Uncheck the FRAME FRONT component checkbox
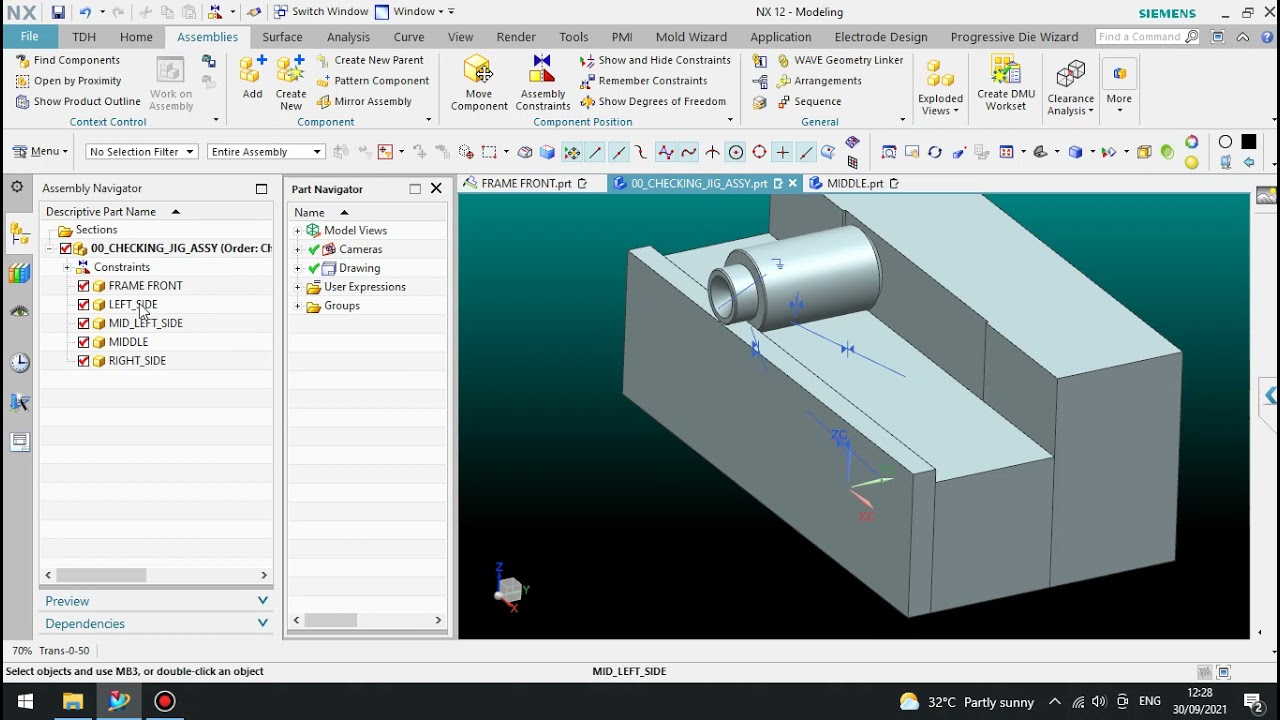 click(84, 286)
